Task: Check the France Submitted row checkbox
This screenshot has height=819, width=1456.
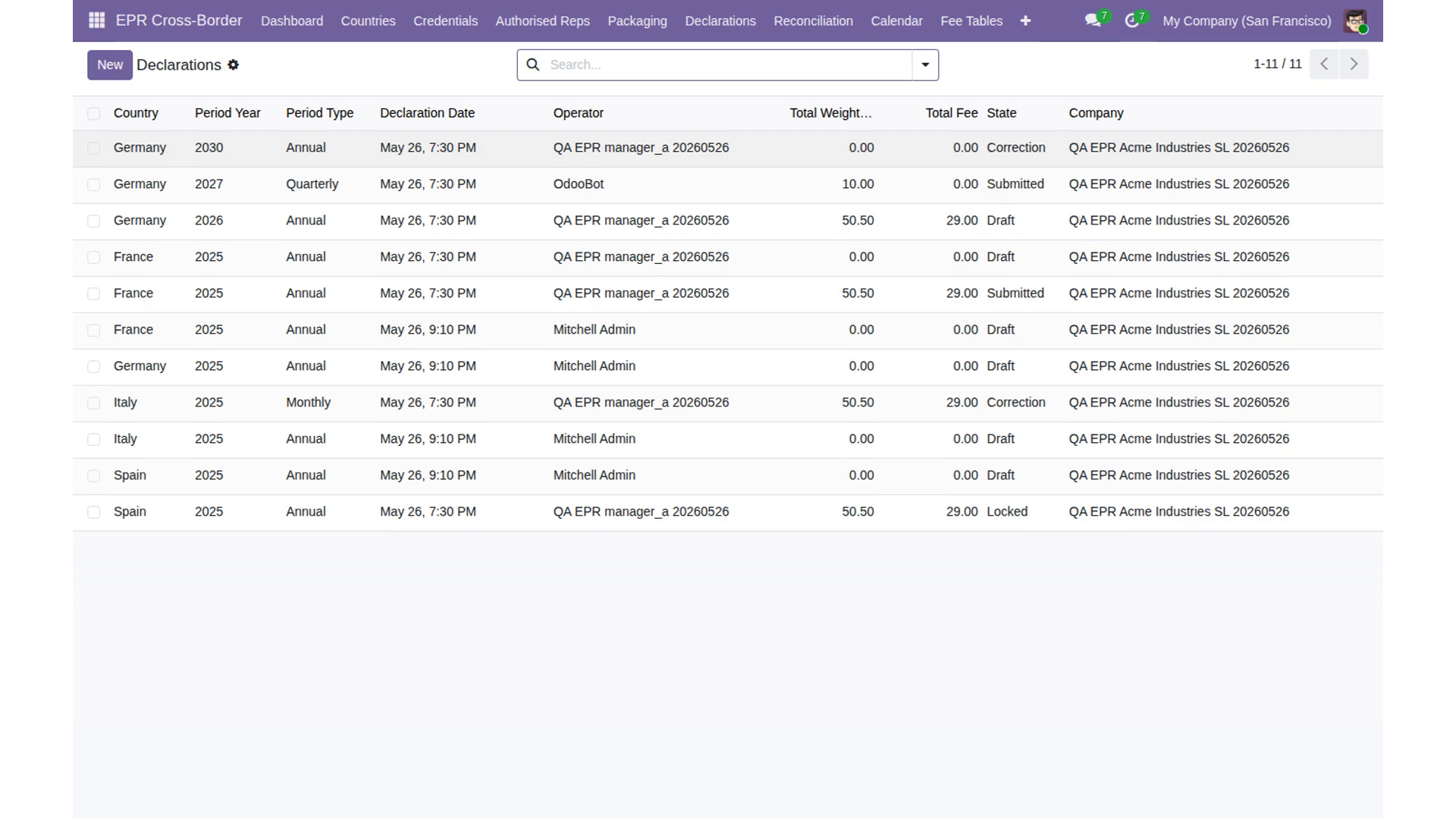Action: tap(93, 294)
